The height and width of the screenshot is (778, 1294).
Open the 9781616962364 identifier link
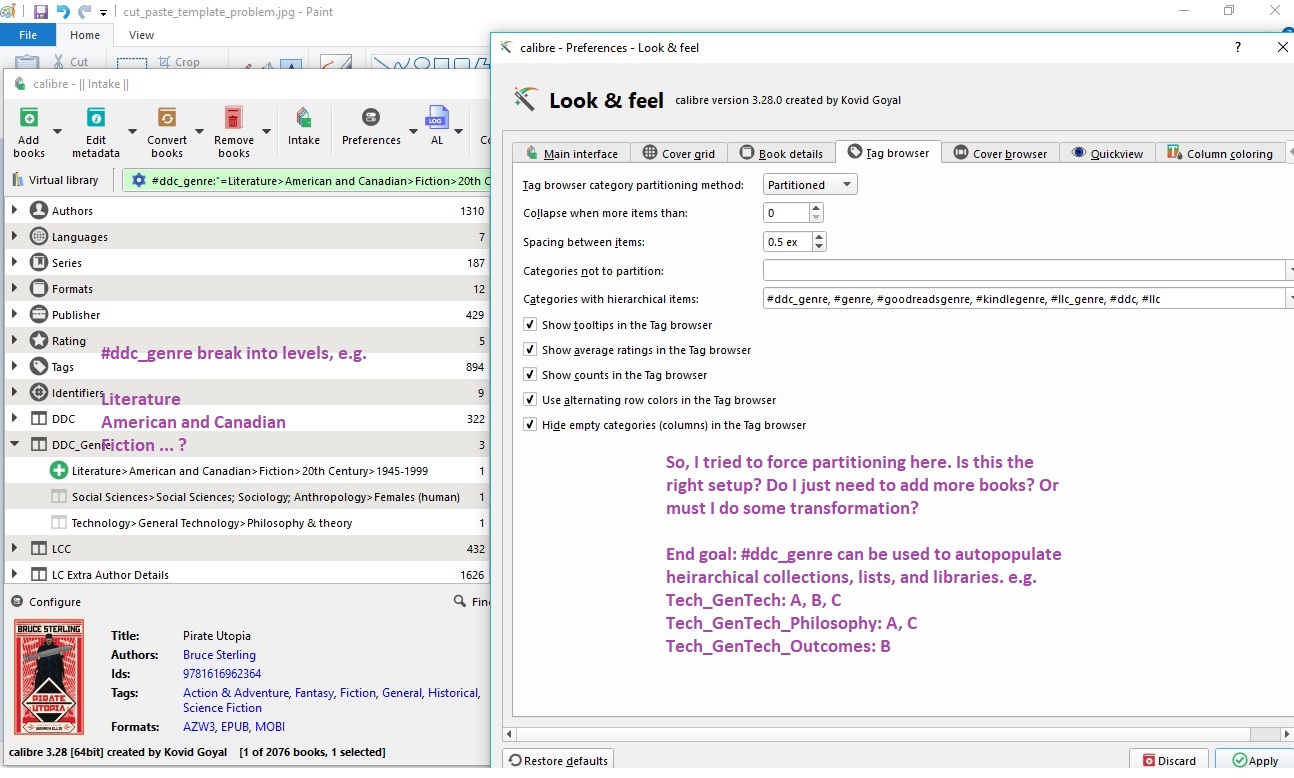point(222,674)
